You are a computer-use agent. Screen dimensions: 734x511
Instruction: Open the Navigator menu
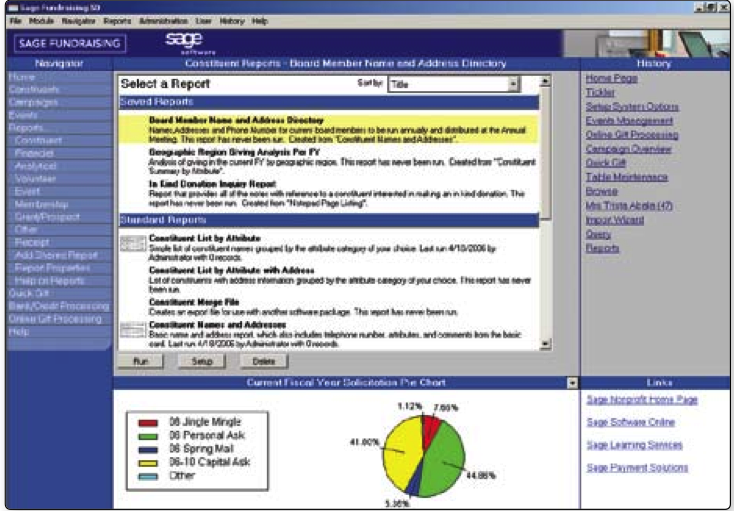(x=79, y=21)
